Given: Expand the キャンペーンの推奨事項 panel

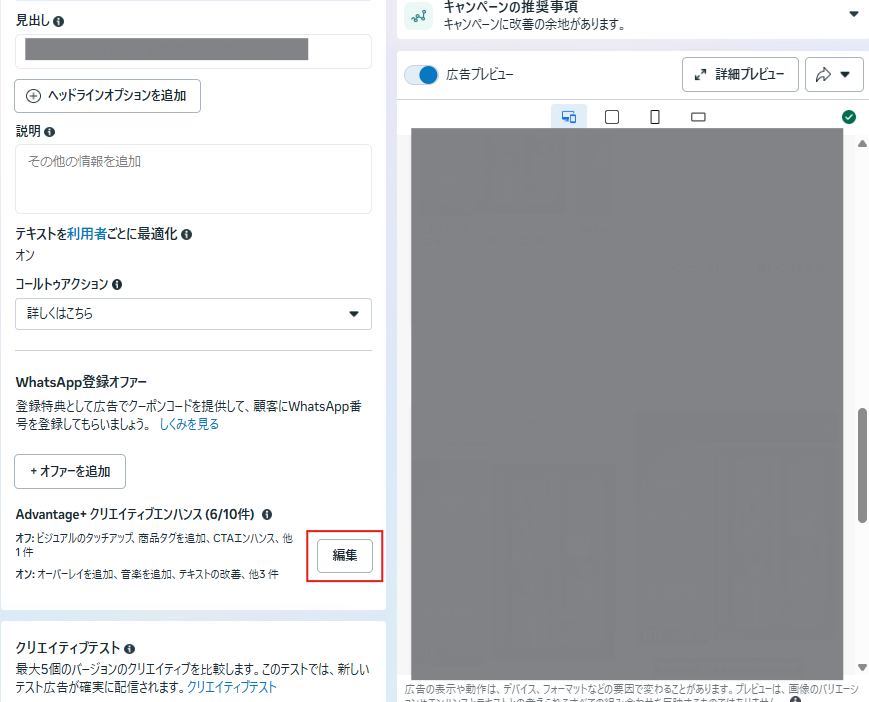Looking at the screenshot, I should pos(853,14).
